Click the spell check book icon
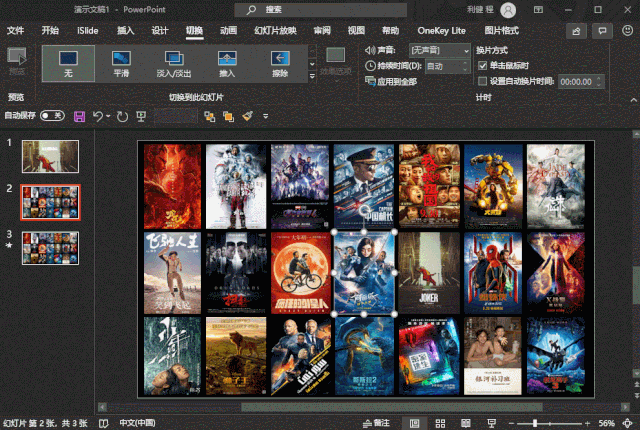The width and height of the screenshot is (640, 430). coord(104,423)
